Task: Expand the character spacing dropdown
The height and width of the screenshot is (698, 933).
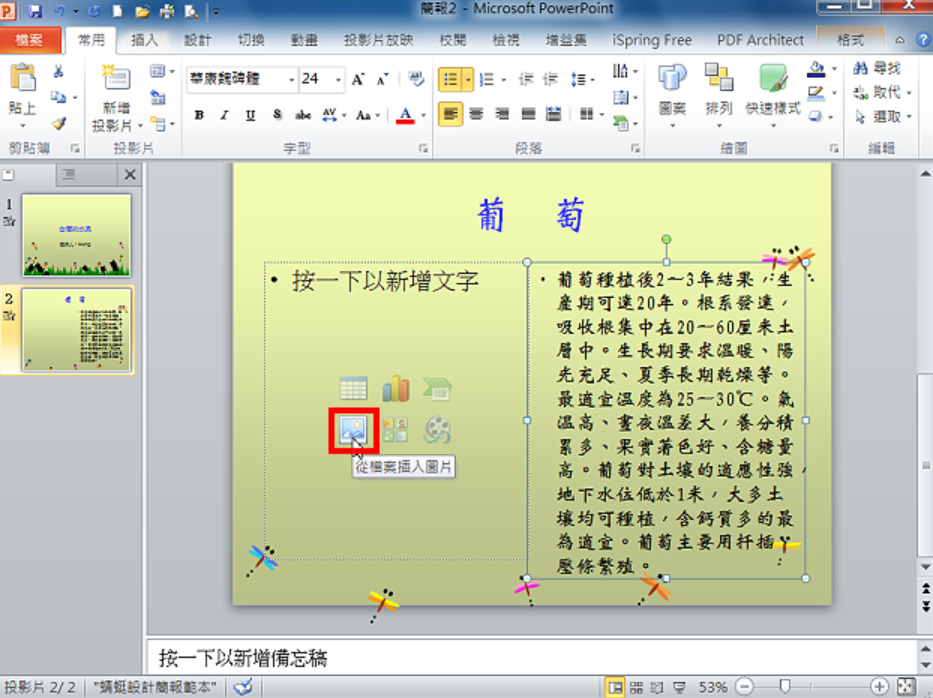Action: [x=344, y=115]
